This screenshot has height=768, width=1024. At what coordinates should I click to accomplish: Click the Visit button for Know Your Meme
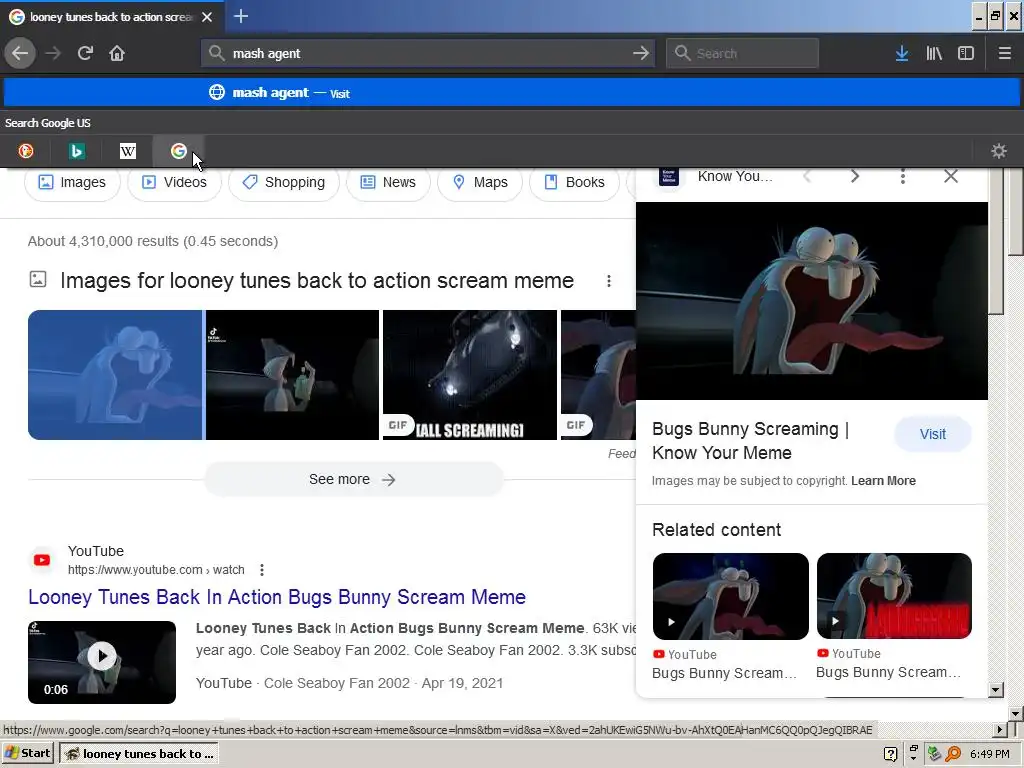pos(933,434)
